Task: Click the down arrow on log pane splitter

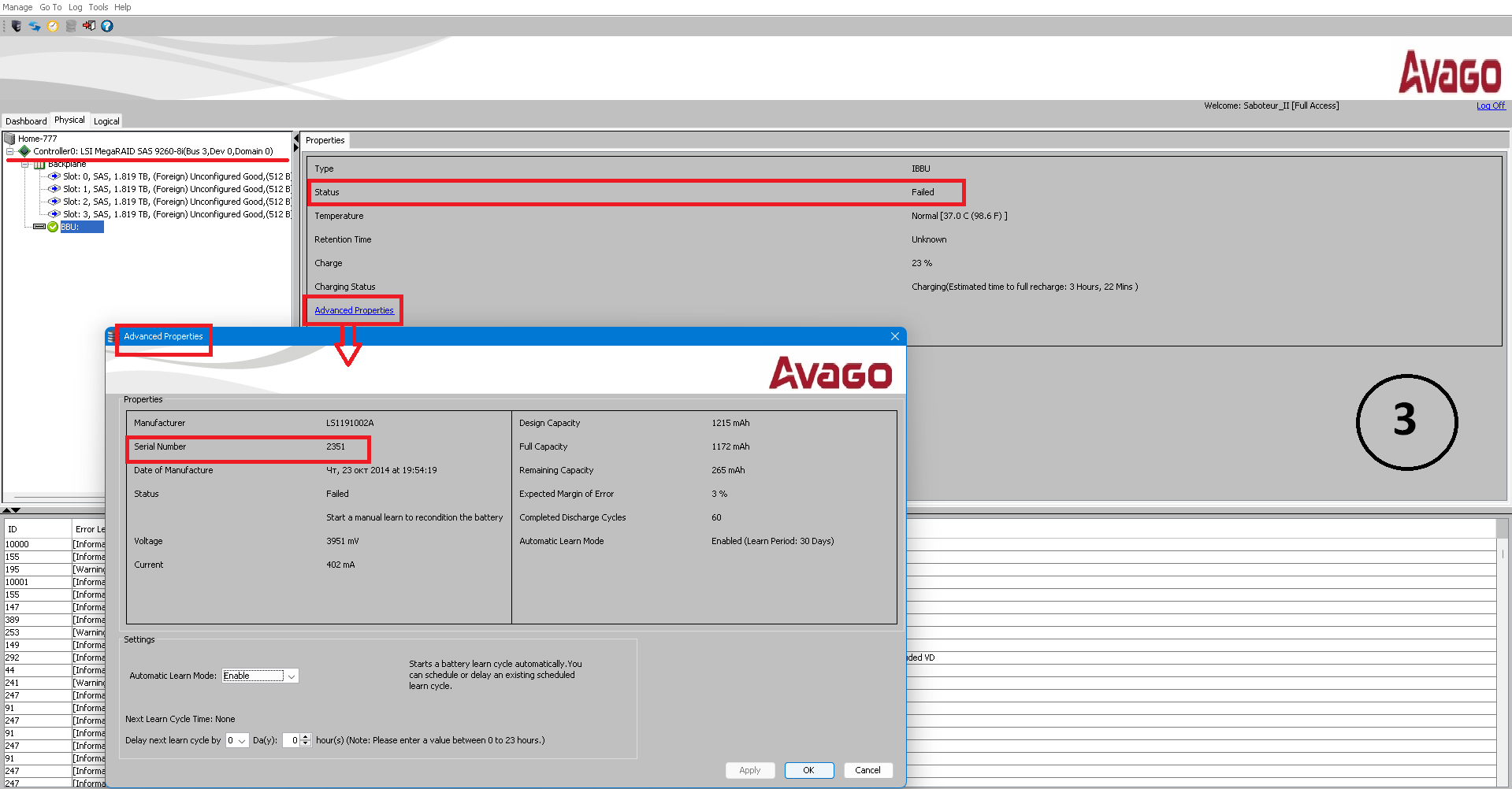Action: [17, 510]
